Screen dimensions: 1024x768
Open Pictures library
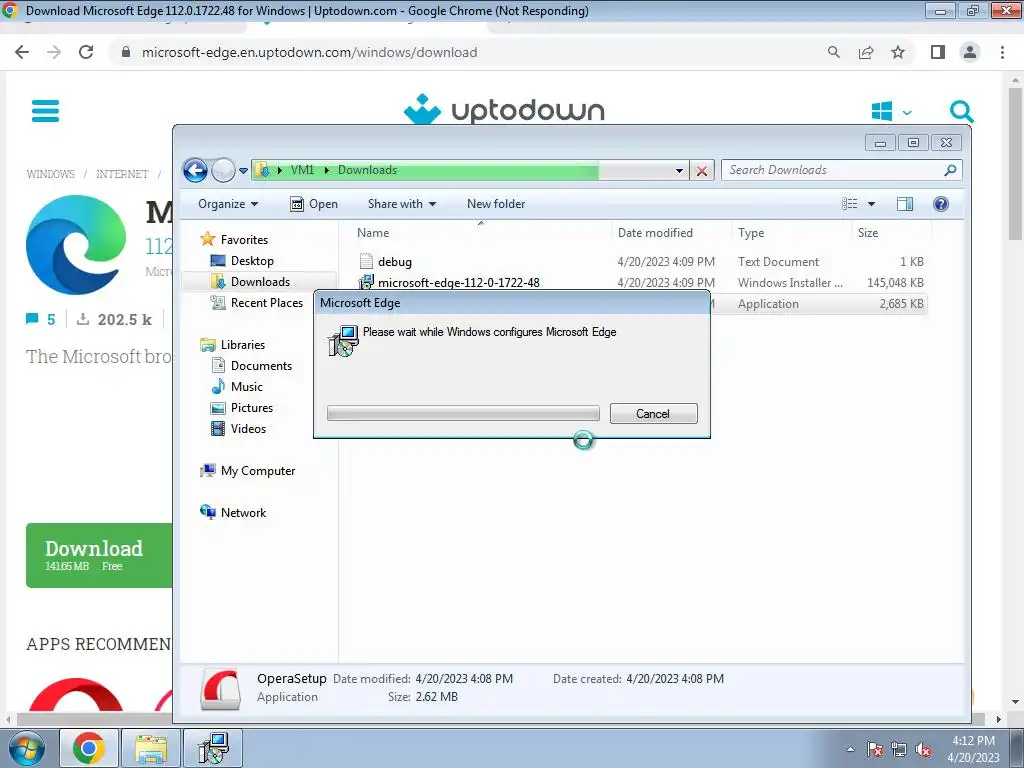(x=251, y=408)
